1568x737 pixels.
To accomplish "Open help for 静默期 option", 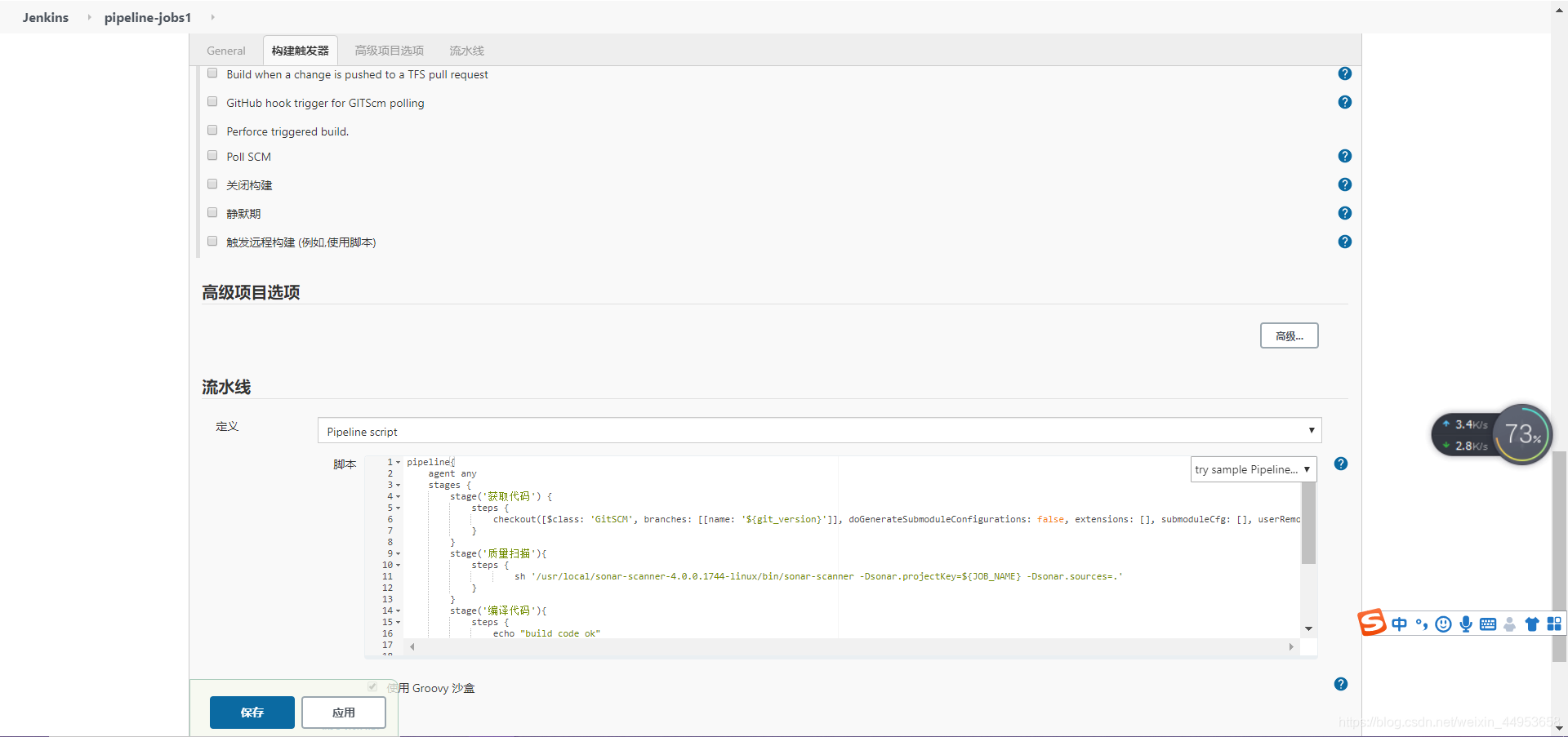I will [x=1344, y=214].
